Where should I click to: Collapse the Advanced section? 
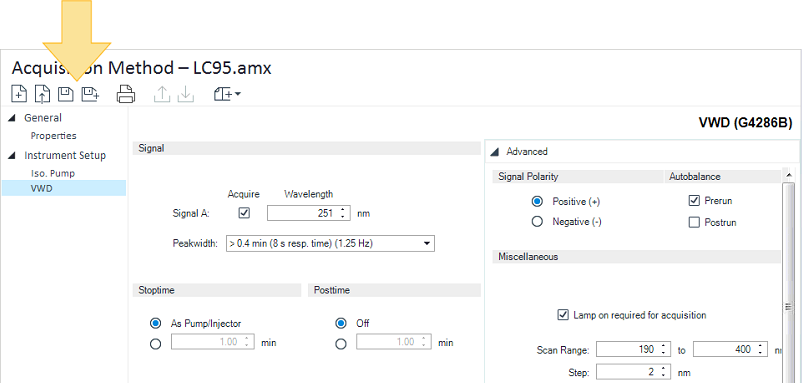495,152
